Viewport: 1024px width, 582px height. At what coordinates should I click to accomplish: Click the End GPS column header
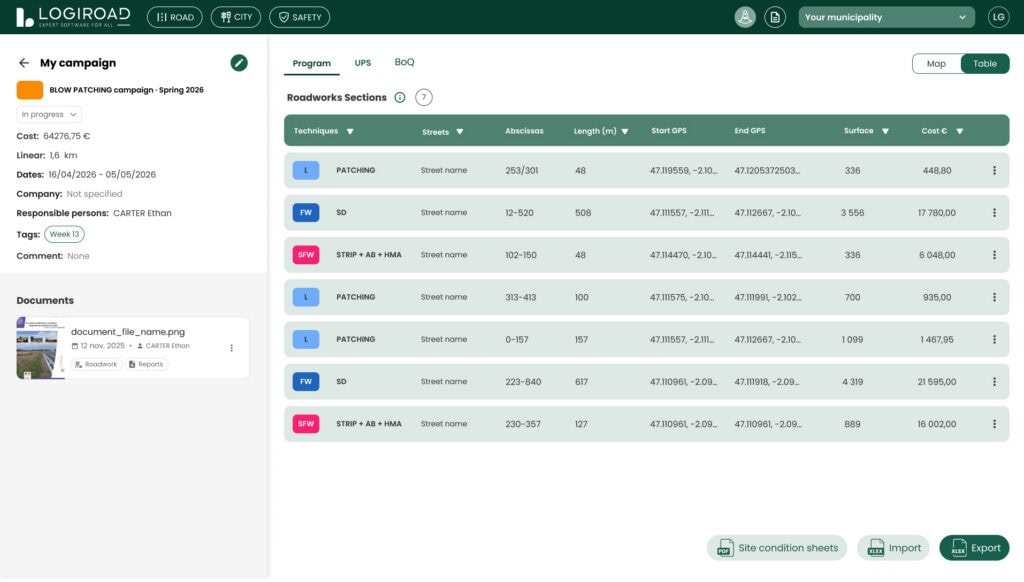[x=750, y=131]
